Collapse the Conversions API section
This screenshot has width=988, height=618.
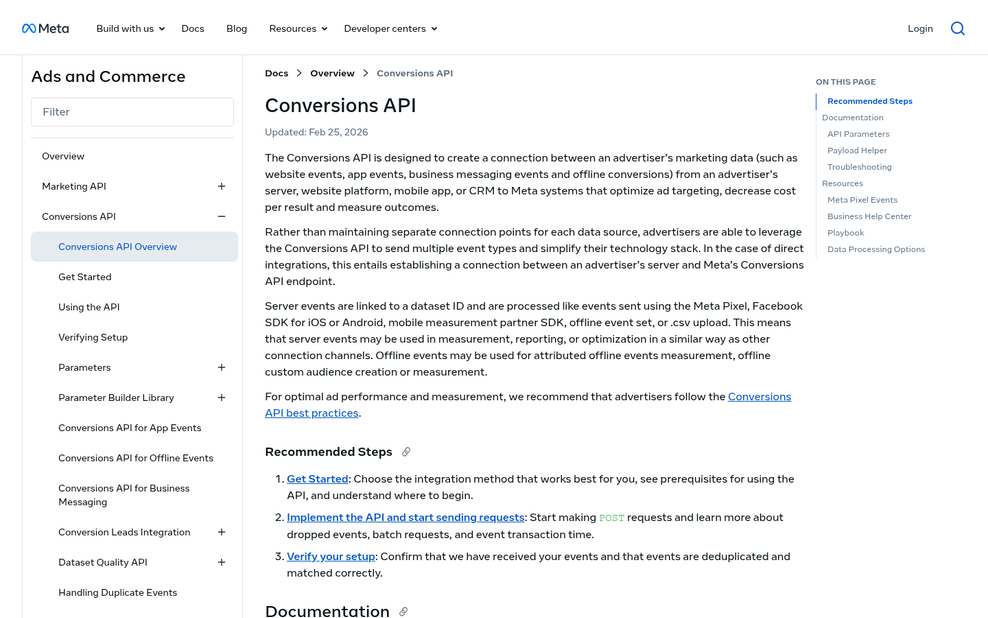click(221, 217)
